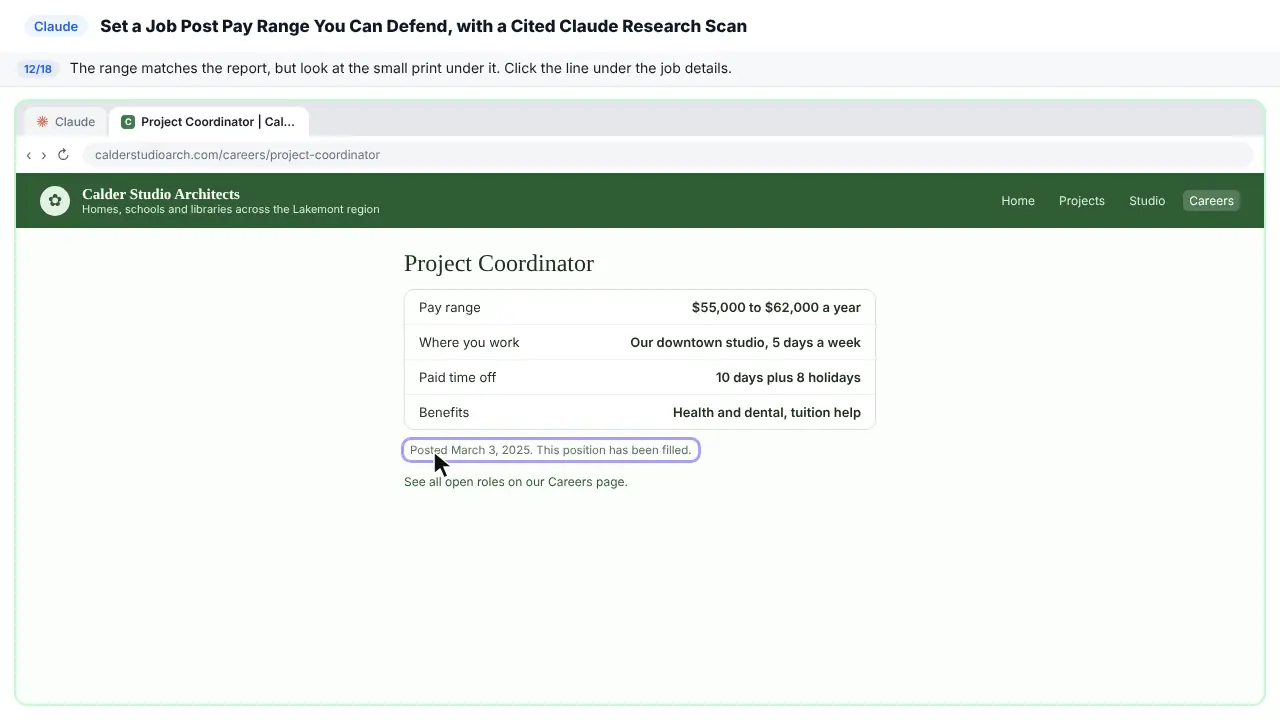Click the Homes, schools and libraries tagline
The width and height of the screenshot is (1280, 720).
pyautogui.click(x=231, y=210)
